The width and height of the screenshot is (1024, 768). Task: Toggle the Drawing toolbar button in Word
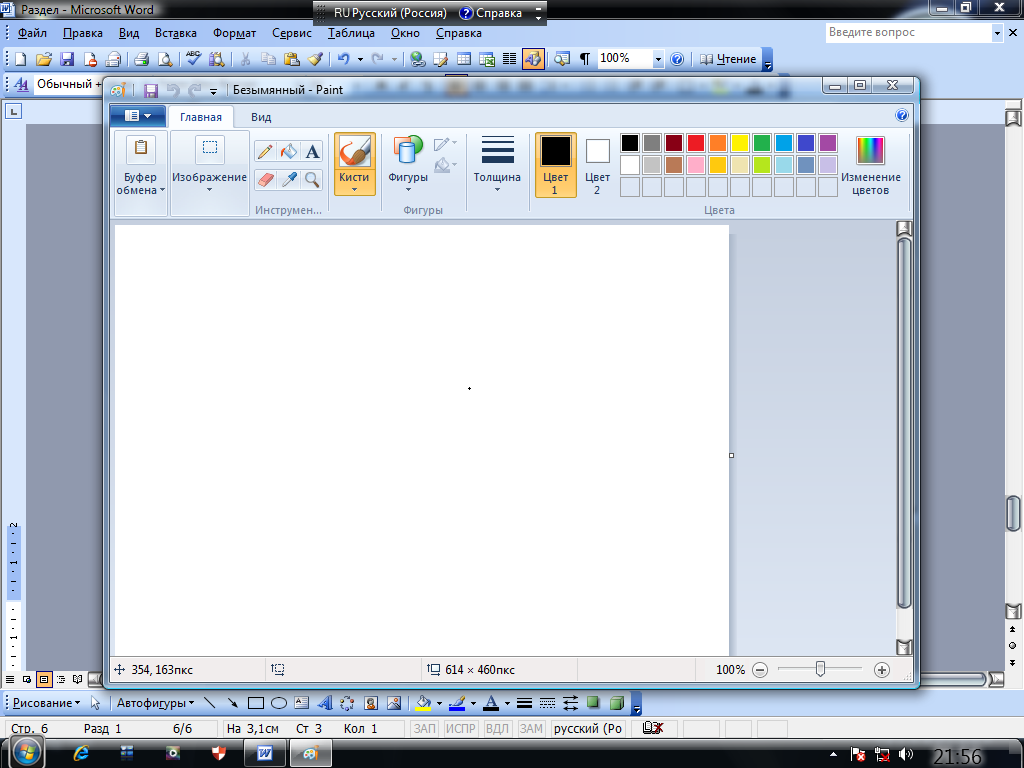[533, 59]
